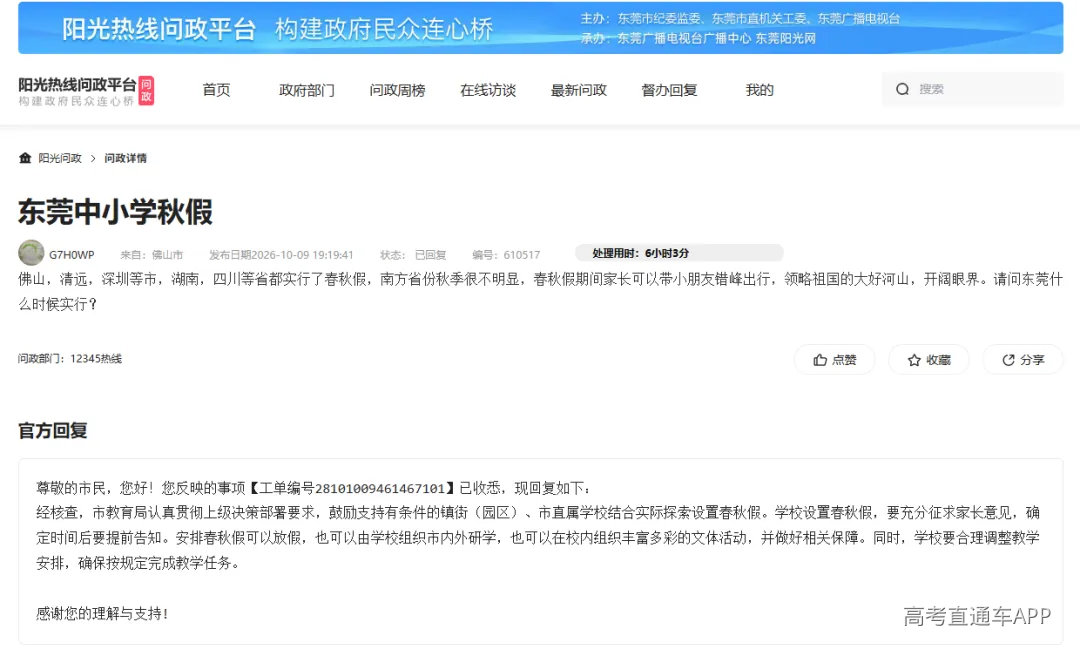Click the 编号: 610517 text
Screen dimensions: 1080x656
point(506,255)
